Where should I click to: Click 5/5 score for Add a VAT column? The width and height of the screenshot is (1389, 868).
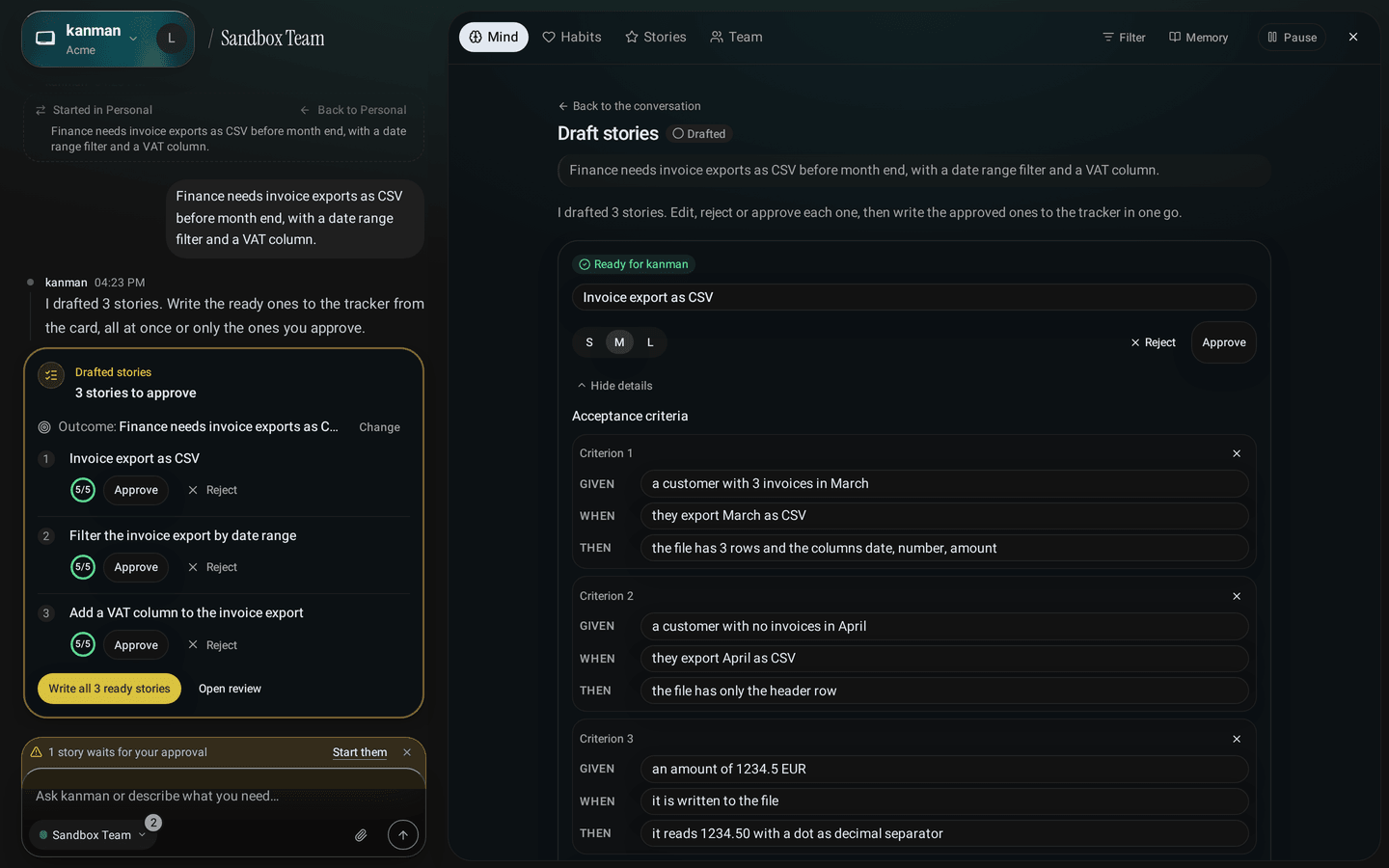pos(83,644)
